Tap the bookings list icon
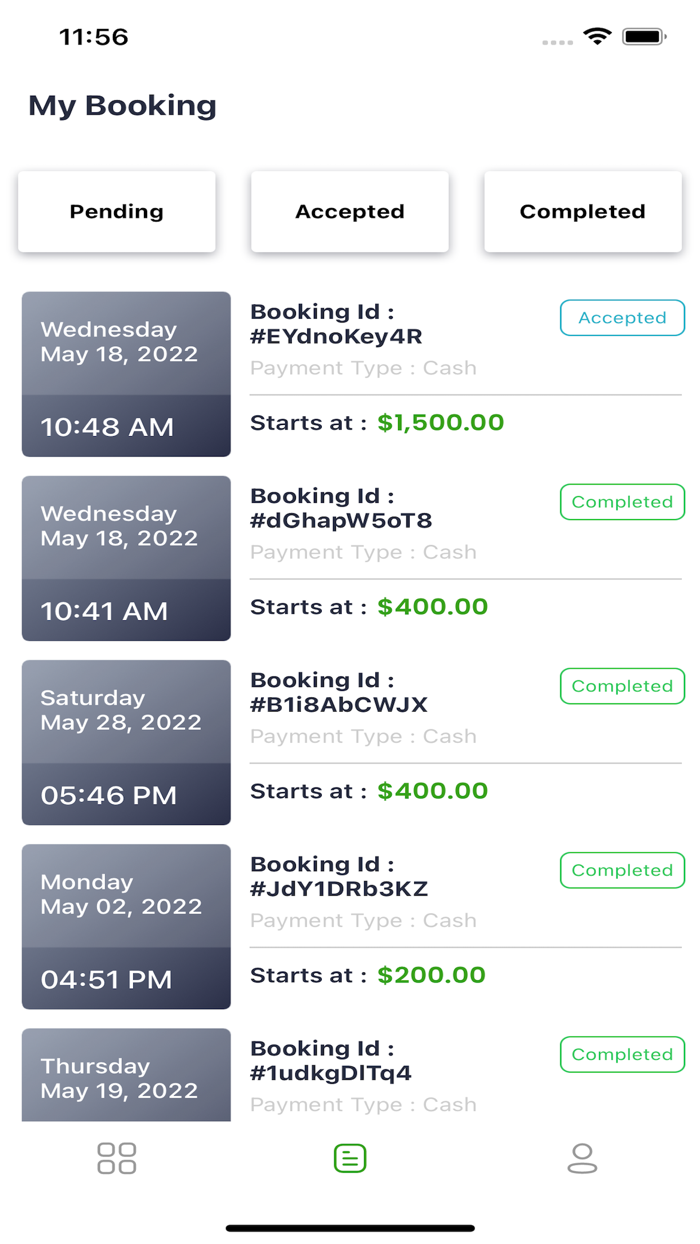The image size is (700, 1244). (x=350, y=1158)
